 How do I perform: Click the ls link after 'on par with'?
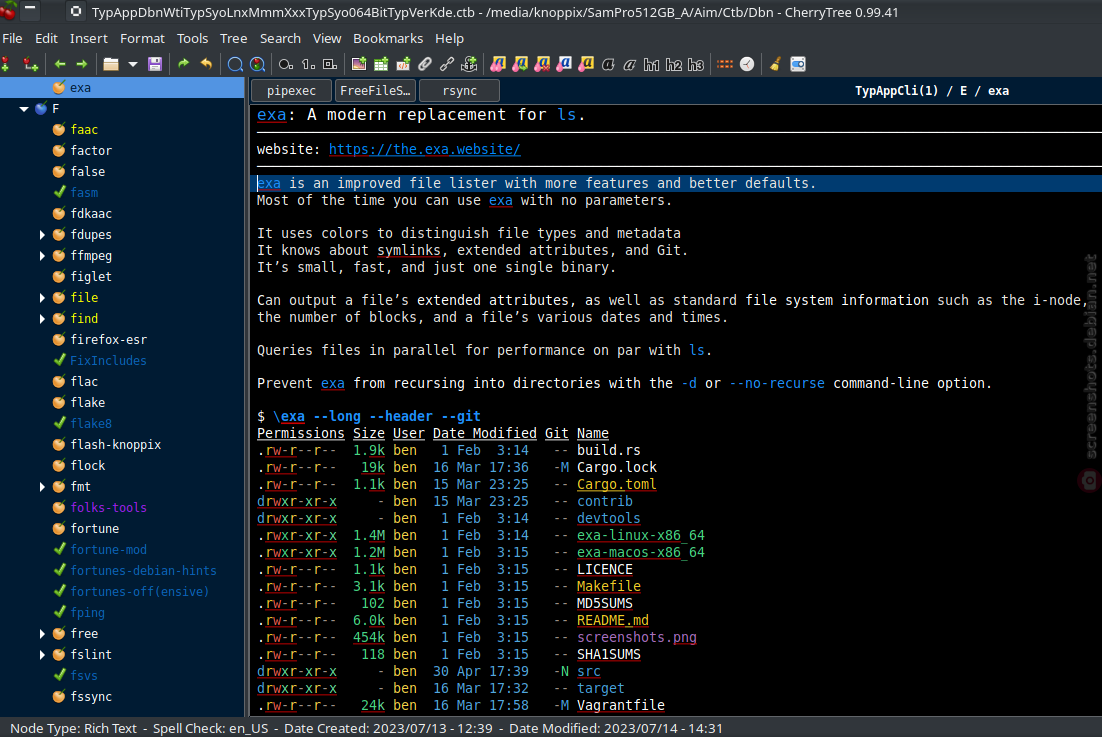pyautogui.click(x=696, y=350)
